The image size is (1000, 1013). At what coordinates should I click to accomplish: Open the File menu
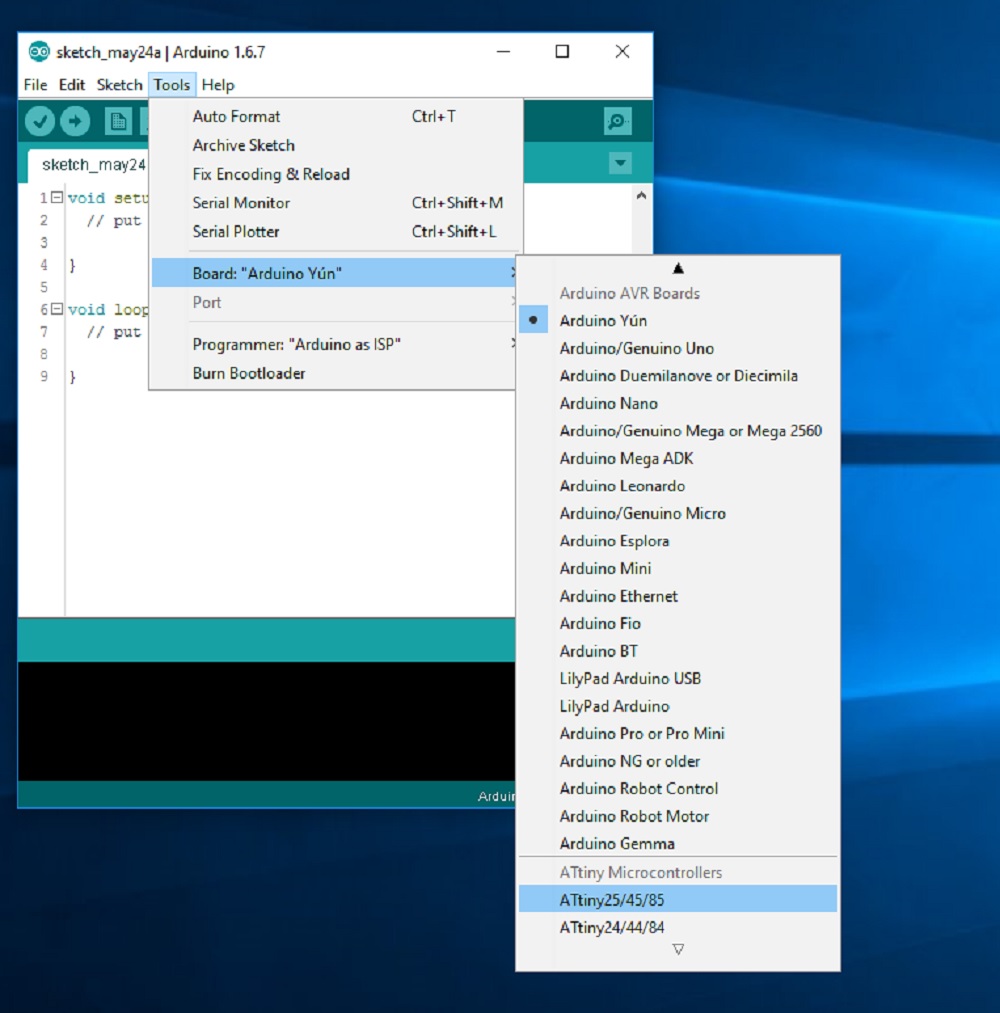click(x=35, y=85)
